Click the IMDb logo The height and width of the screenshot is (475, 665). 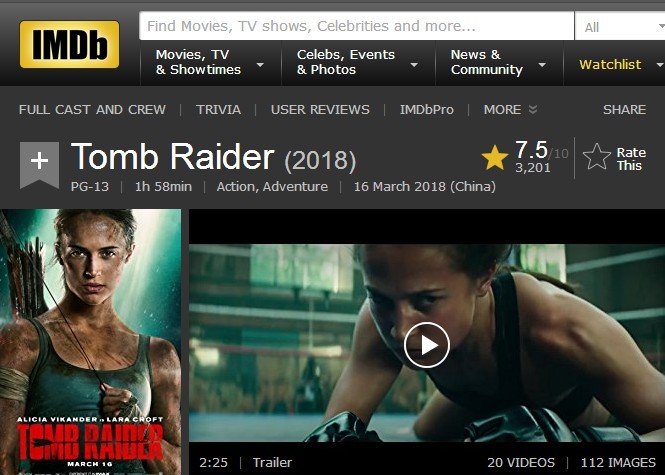[69, 44]
